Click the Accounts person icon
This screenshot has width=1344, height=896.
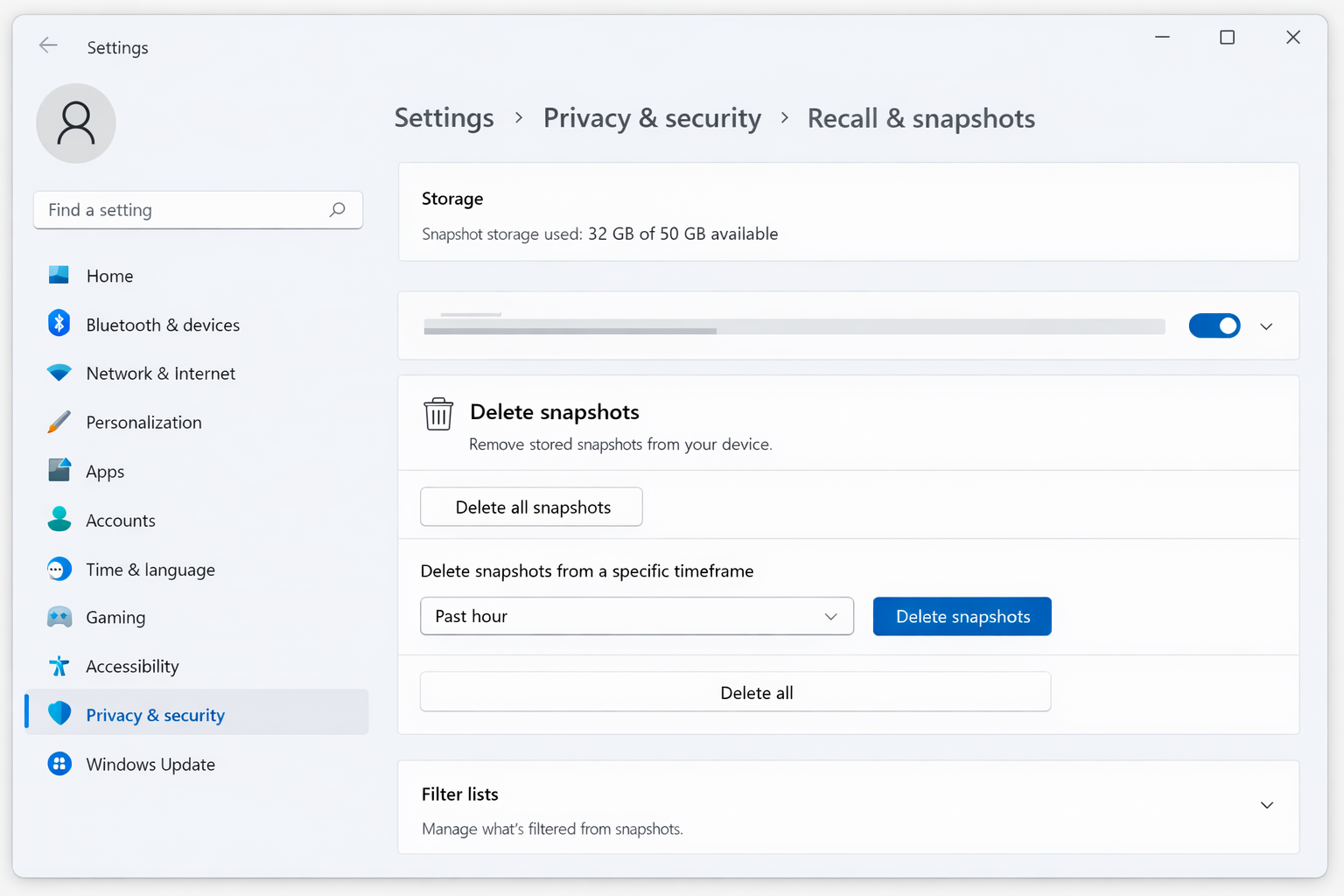(59, 520)
